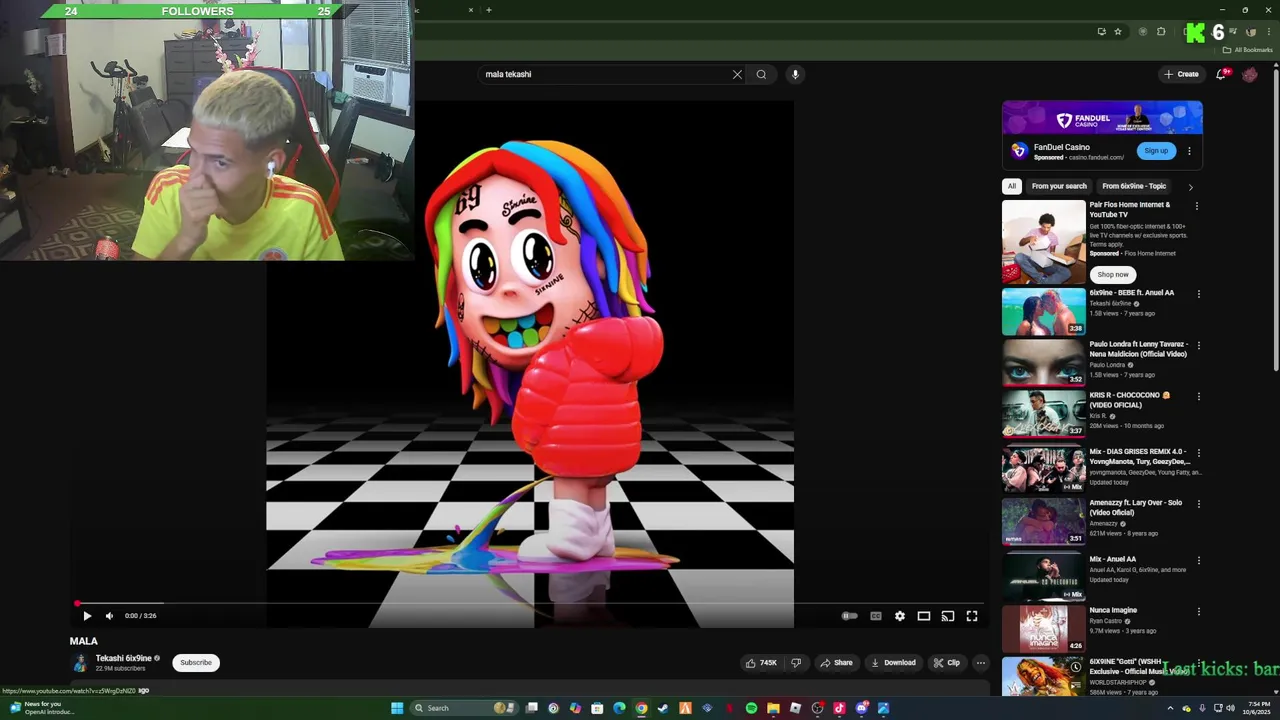Open options for Pair Fios Home Internet ad
Viewport: 1280px width, 720px height.
click(1197, 206)
